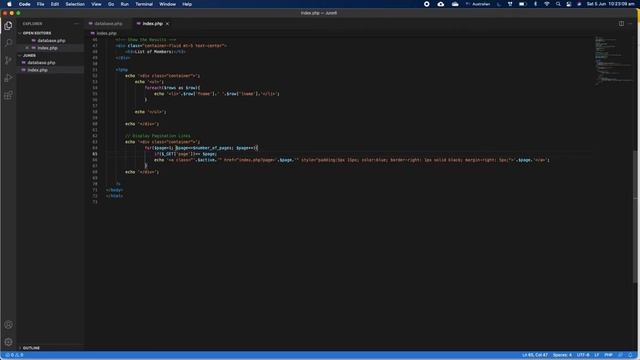This screenshot has width=640, height=360.
Task: Open the Extensions view
Action: [x=8, y=96]
